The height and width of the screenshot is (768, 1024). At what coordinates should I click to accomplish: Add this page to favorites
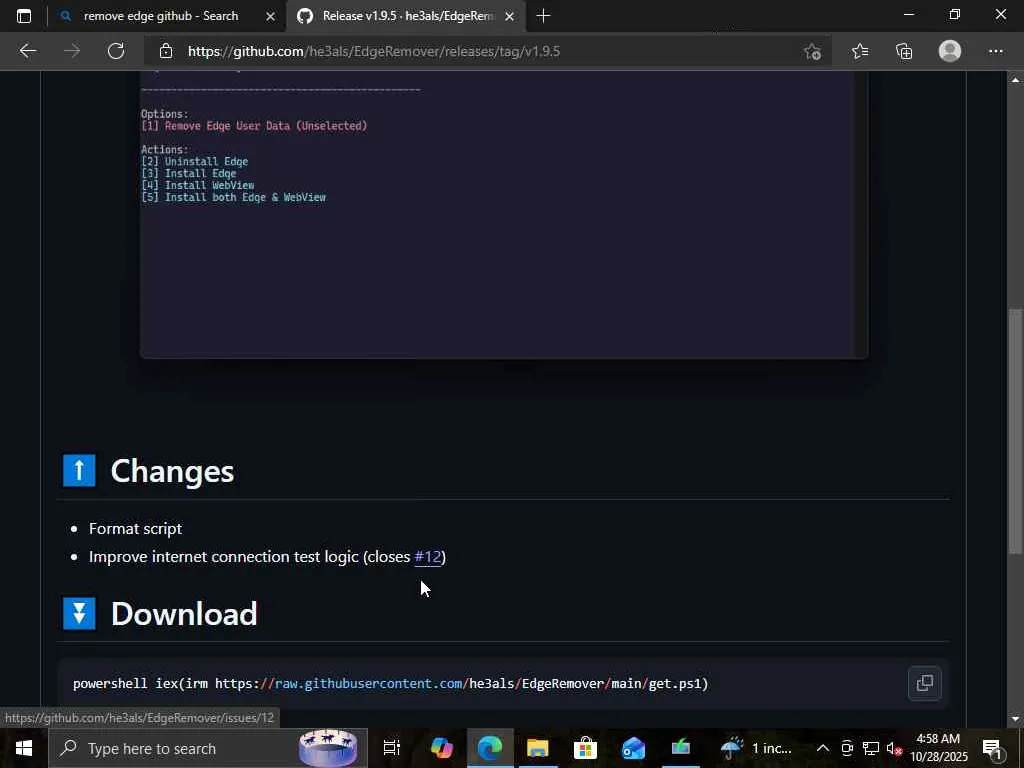[x=812, y=51]
